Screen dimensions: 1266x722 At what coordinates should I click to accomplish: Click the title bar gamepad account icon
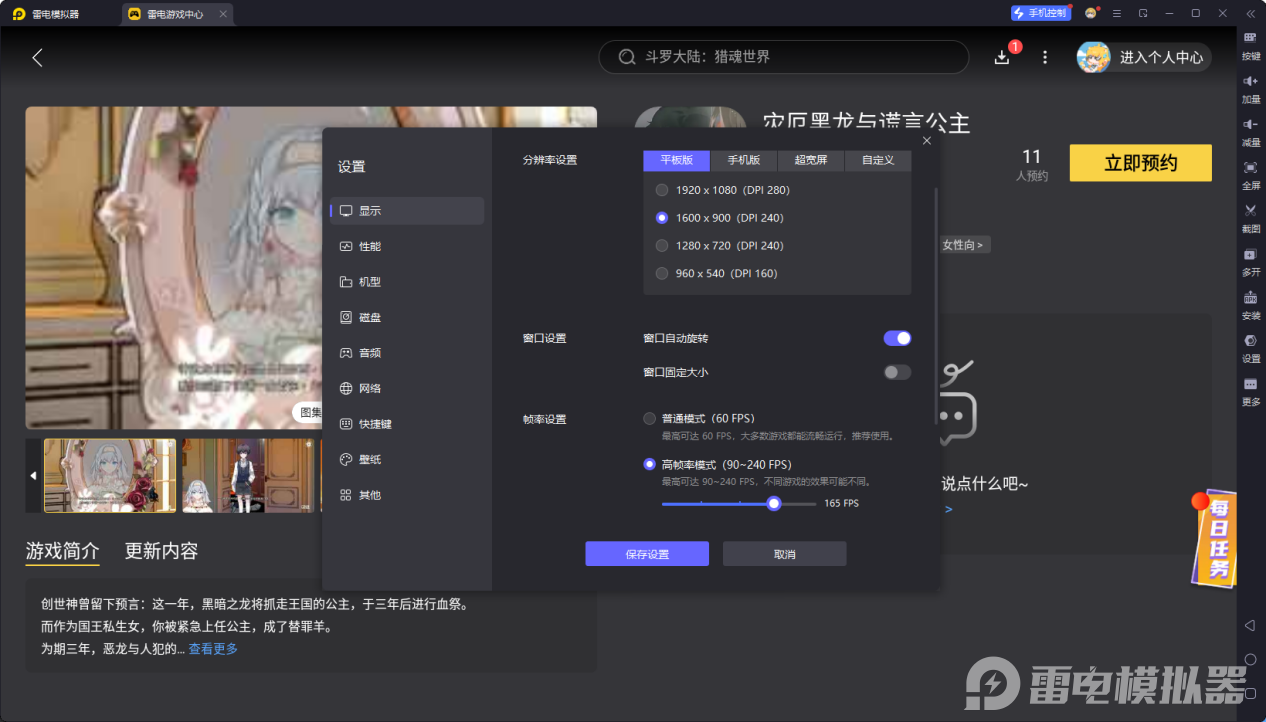(1091, 13)
